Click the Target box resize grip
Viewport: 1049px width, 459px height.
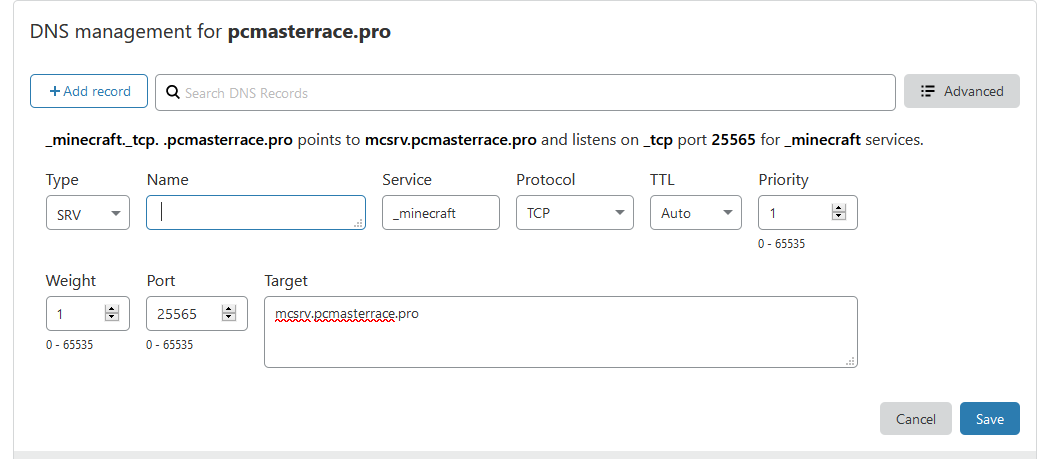pos(851,362)
